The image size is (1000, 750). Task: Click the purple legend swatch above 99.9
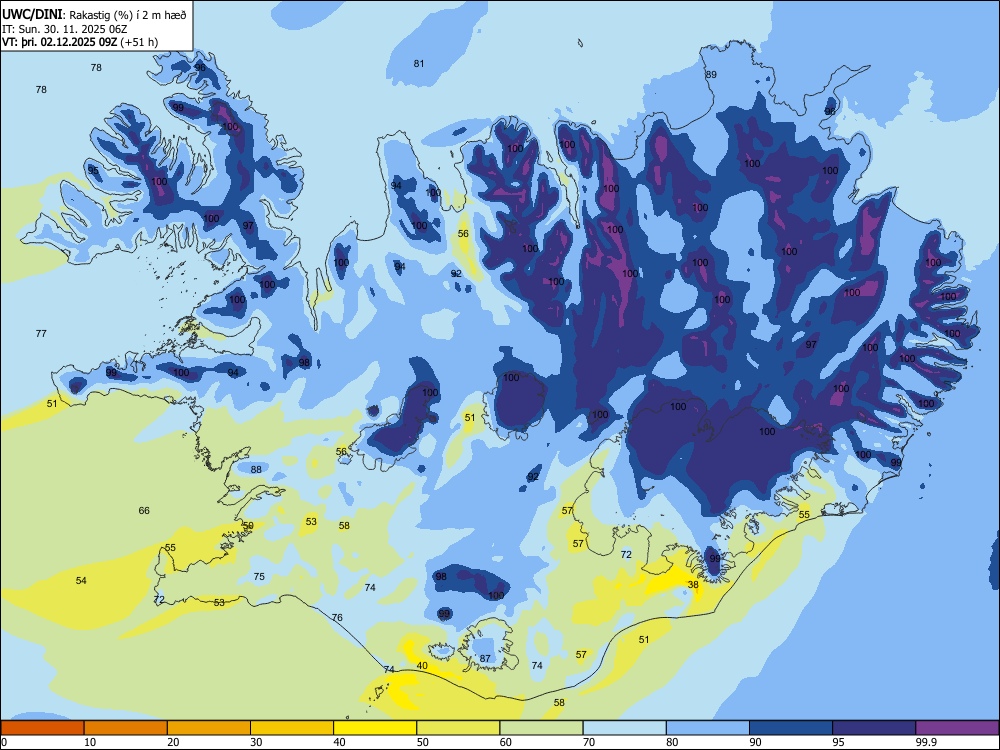(957, 728)
